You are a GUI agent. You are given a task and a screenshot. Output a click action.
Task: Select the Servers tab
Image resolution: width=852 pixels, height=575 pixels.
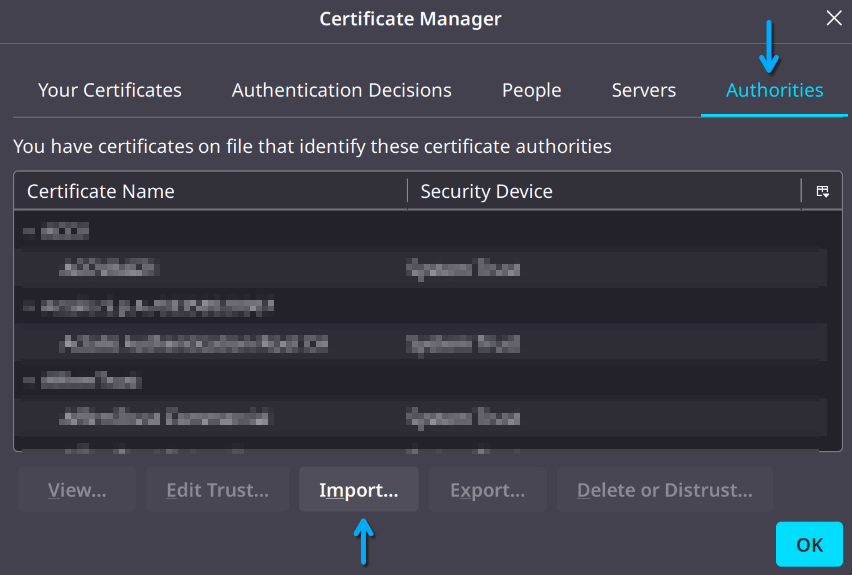(644, 90)
